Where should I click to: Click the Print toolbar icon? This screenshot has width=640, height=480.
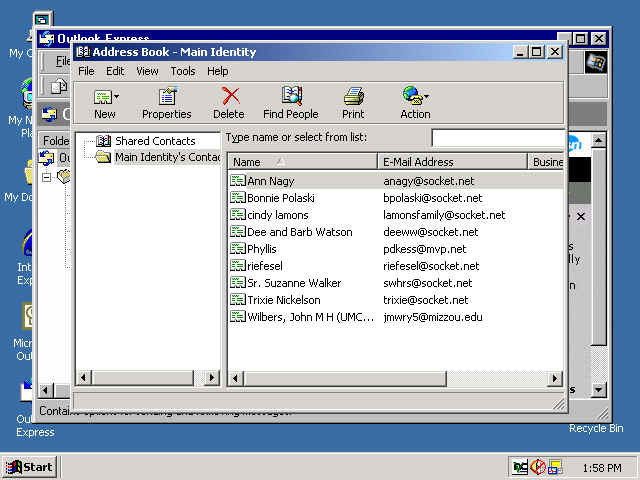click(x=353, y=96)
